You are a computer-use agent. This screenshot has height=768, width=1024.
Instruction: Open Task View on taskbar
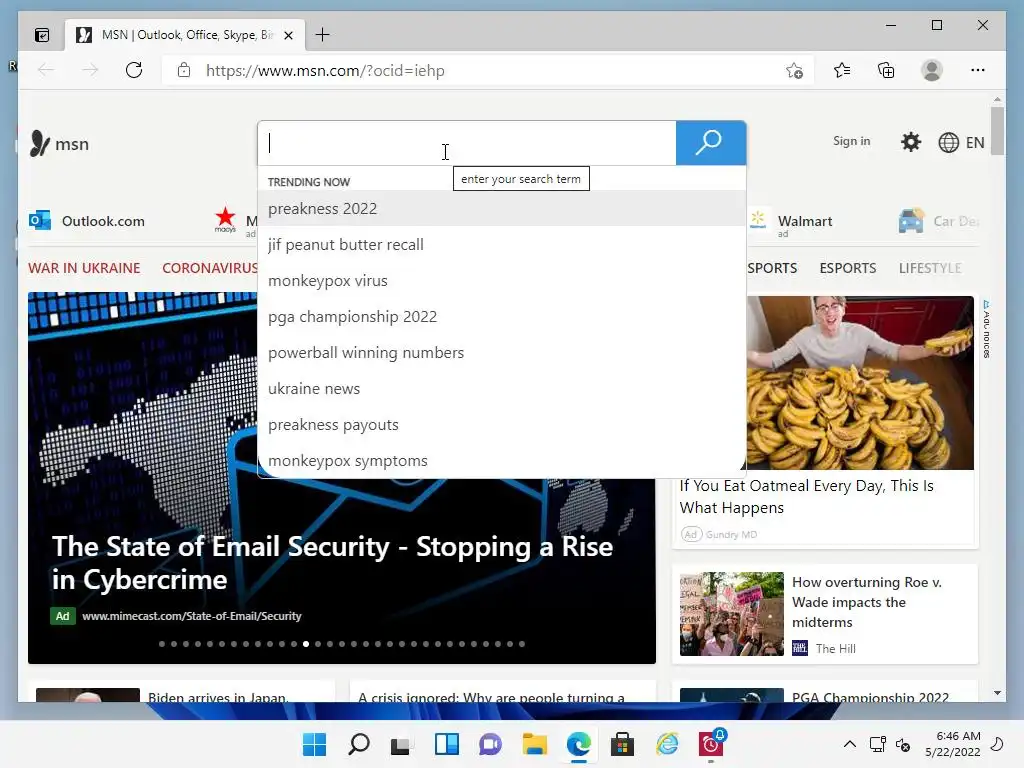click(402, 744)
